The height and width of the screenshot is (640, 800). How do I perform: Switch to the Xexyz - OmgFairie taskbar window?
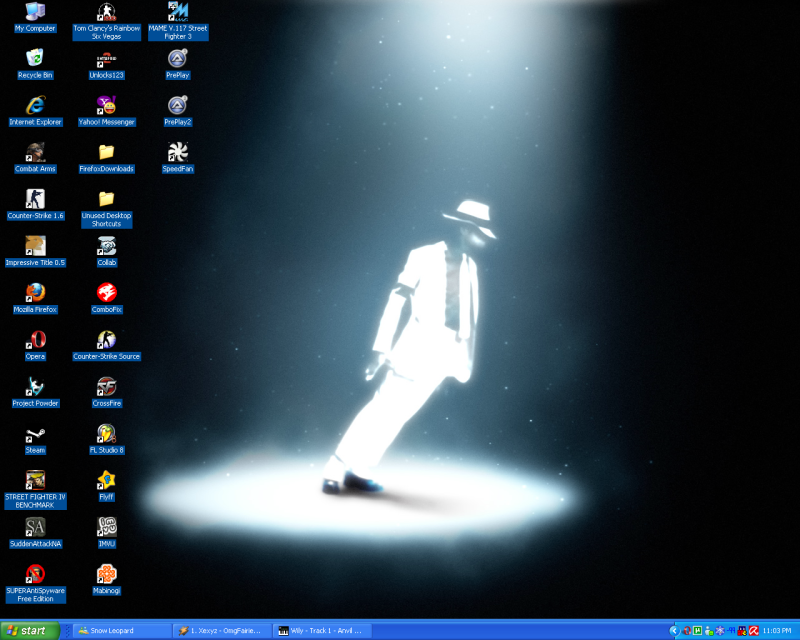point(221,631)
